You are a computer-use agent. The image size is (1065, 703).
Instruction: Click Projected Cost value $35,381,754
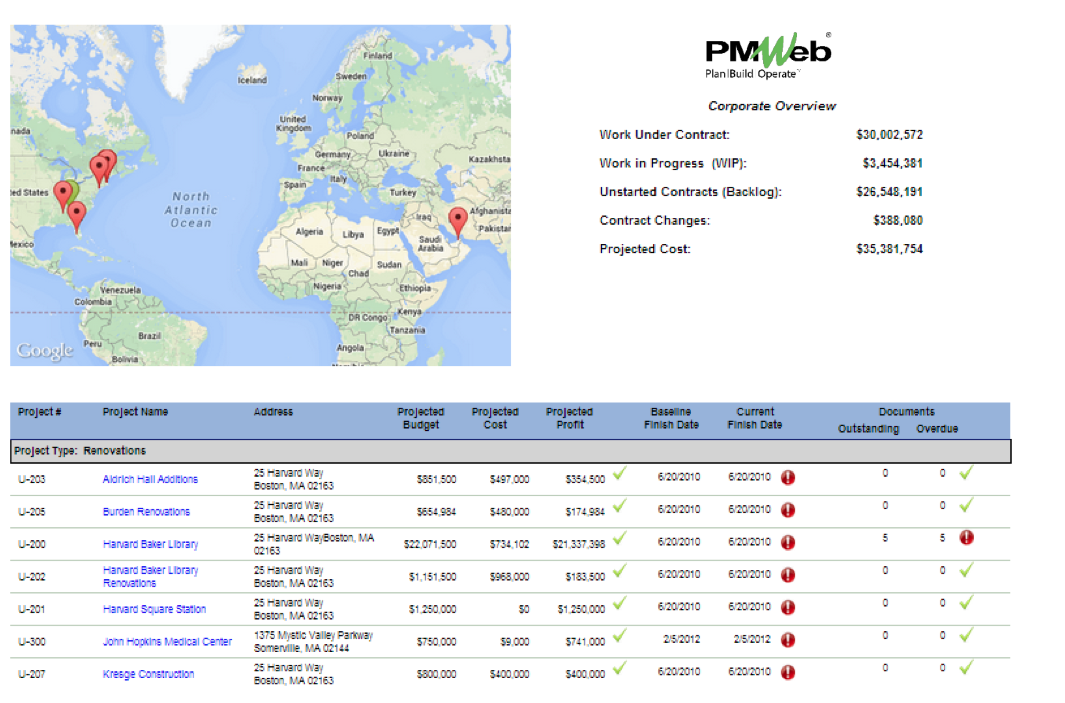click(x=889, y=249)
